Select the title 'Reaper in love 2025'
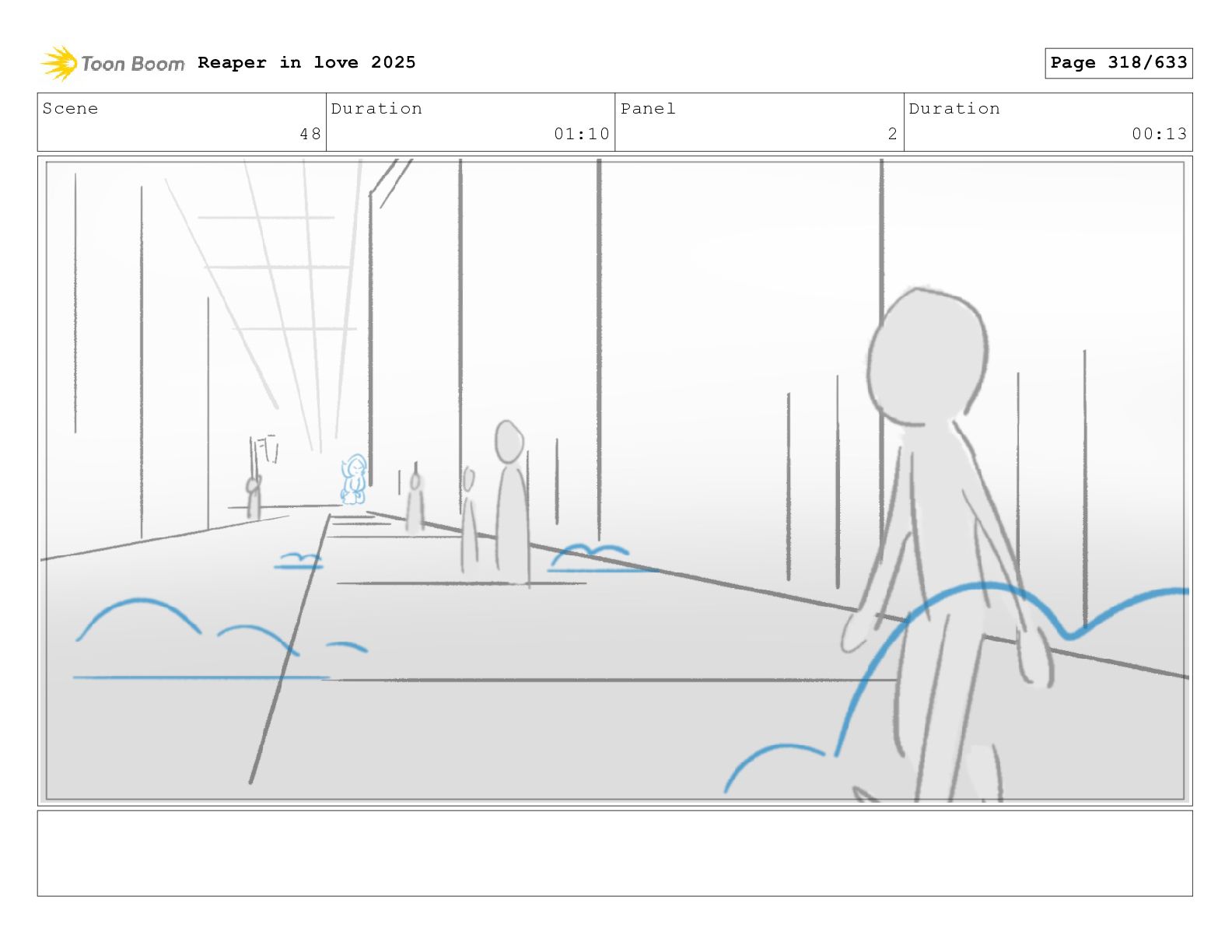 coord(306,62)
